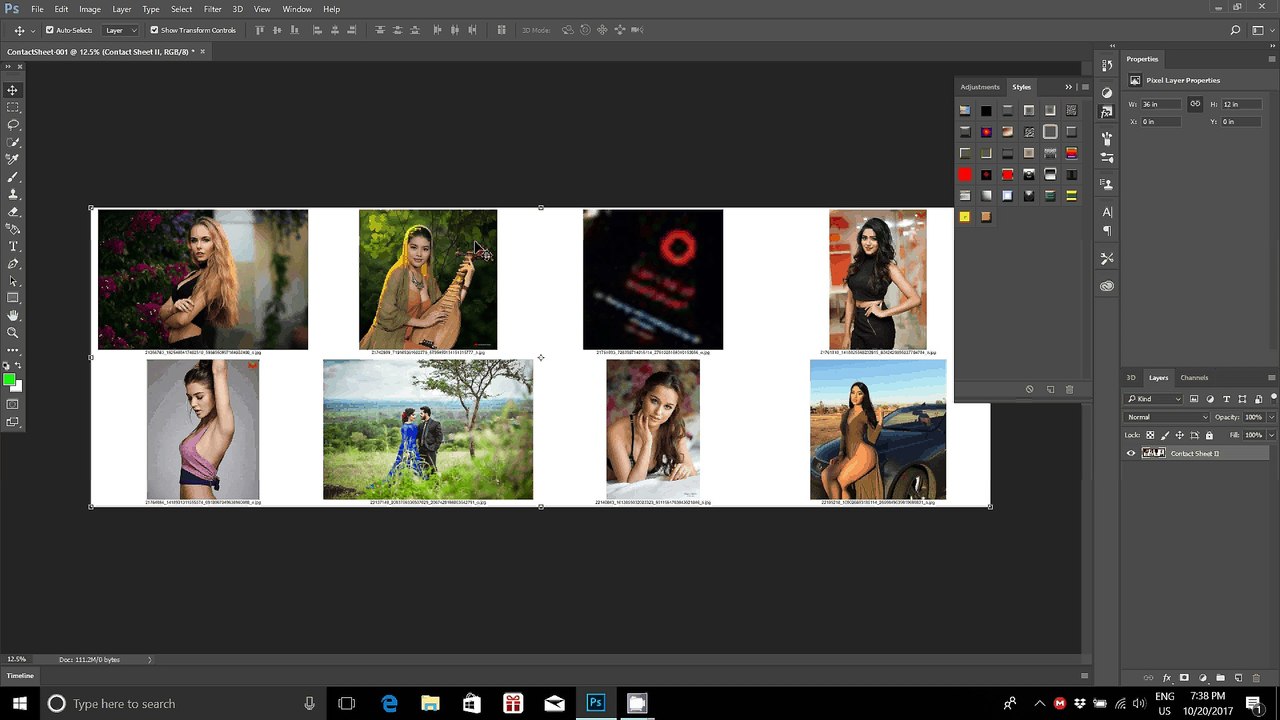Select the Lasso tool
Screen dimensions: 1280x720
pos(13,125)
